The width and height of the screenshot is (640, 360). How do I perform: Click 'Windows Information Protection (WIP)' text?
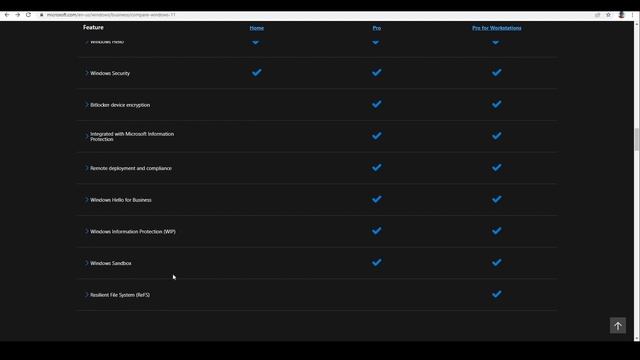133,231
